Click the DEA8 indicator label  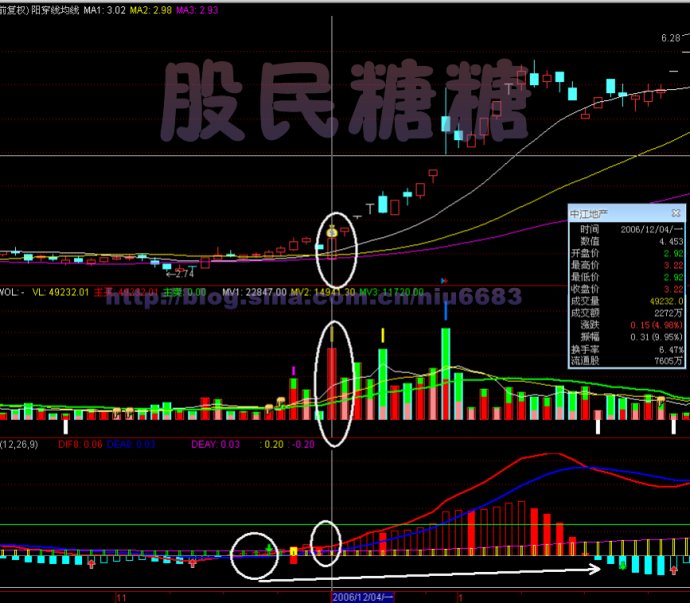pos(131,445)
